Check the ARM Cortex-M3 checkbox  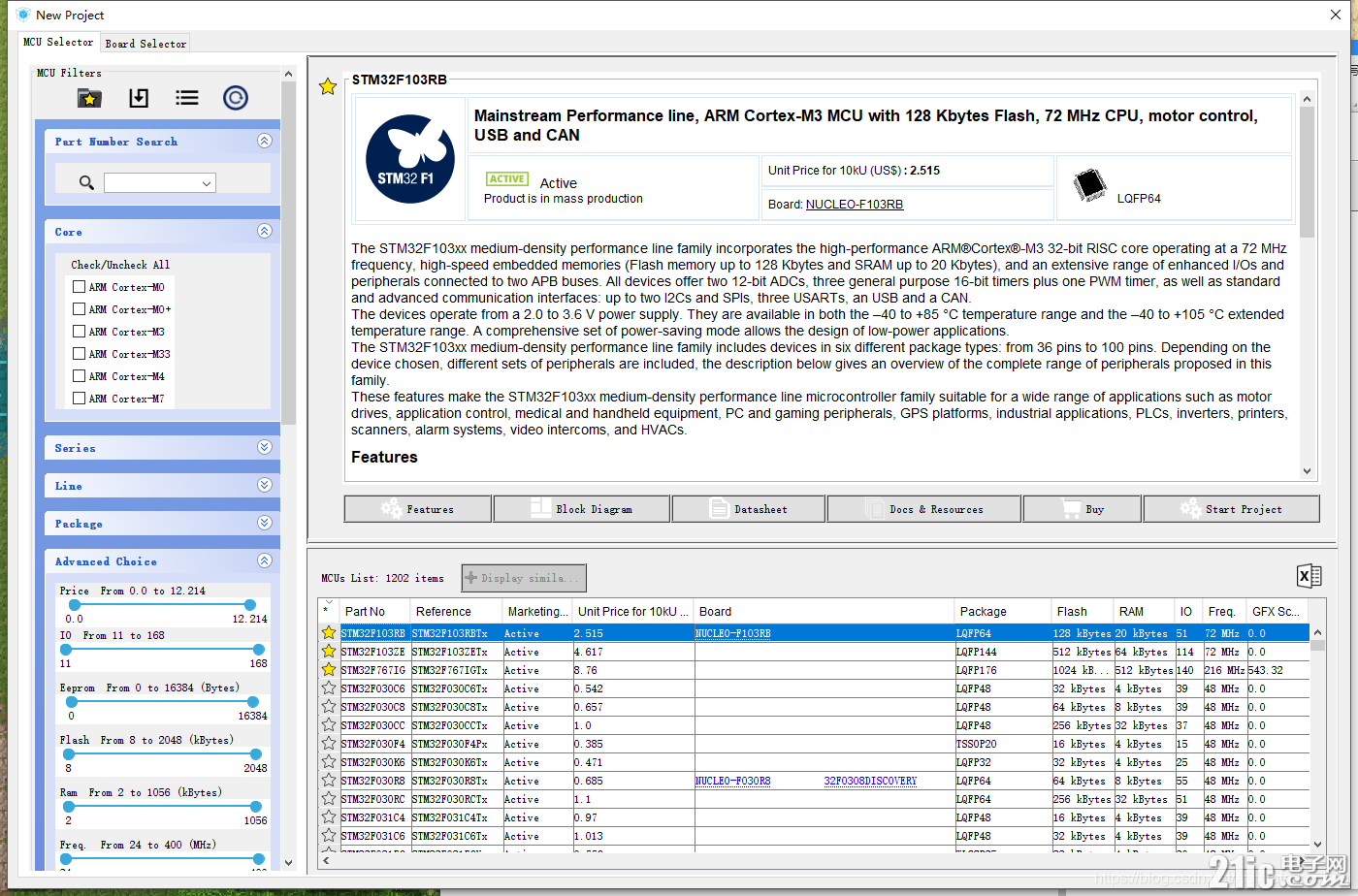80,332
